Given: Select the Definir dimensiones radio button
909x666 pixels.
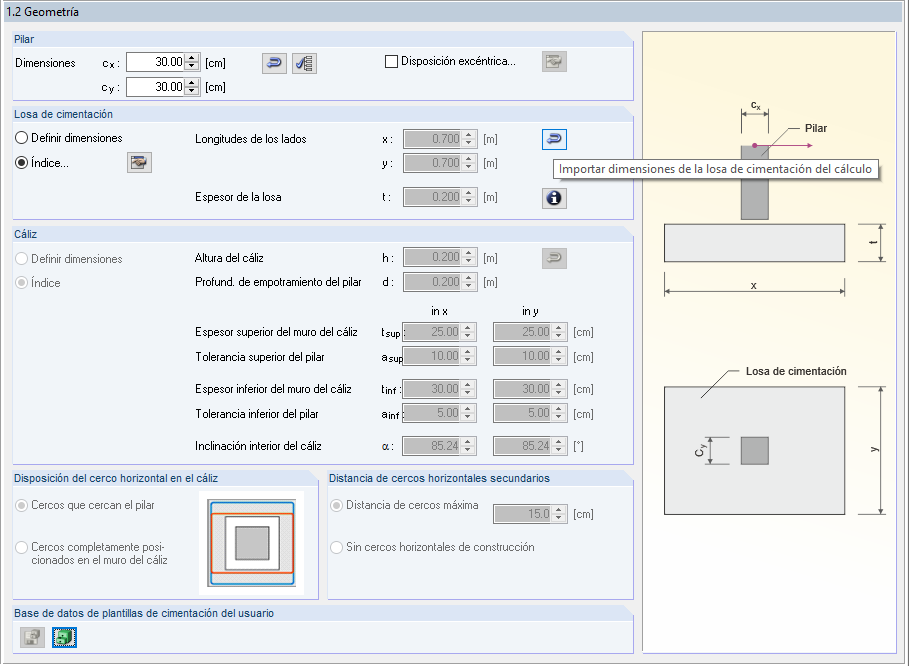Looking at the screenshot, I should click(22, 138).
